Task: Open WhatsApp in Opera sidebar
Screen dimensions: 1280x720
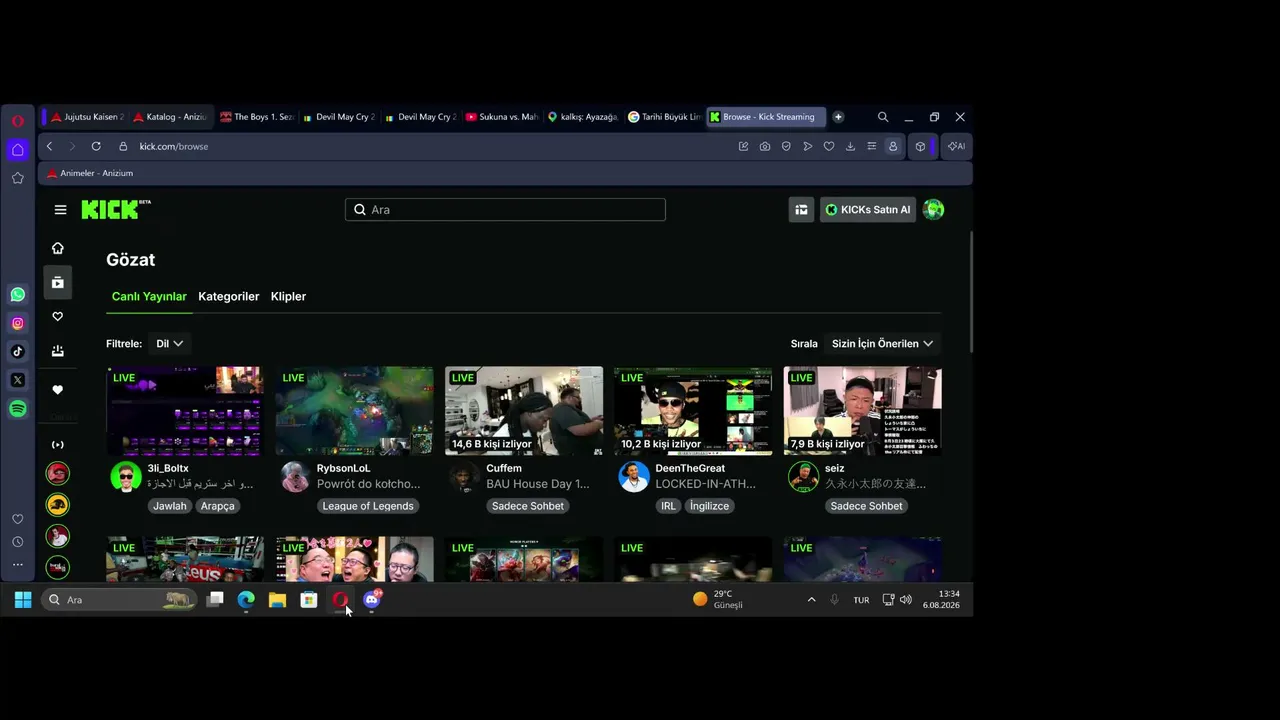Action: [x=18, y=295]
